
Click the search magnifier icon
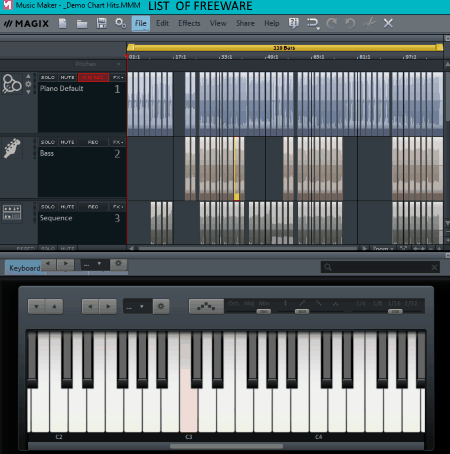coord(328,267)
